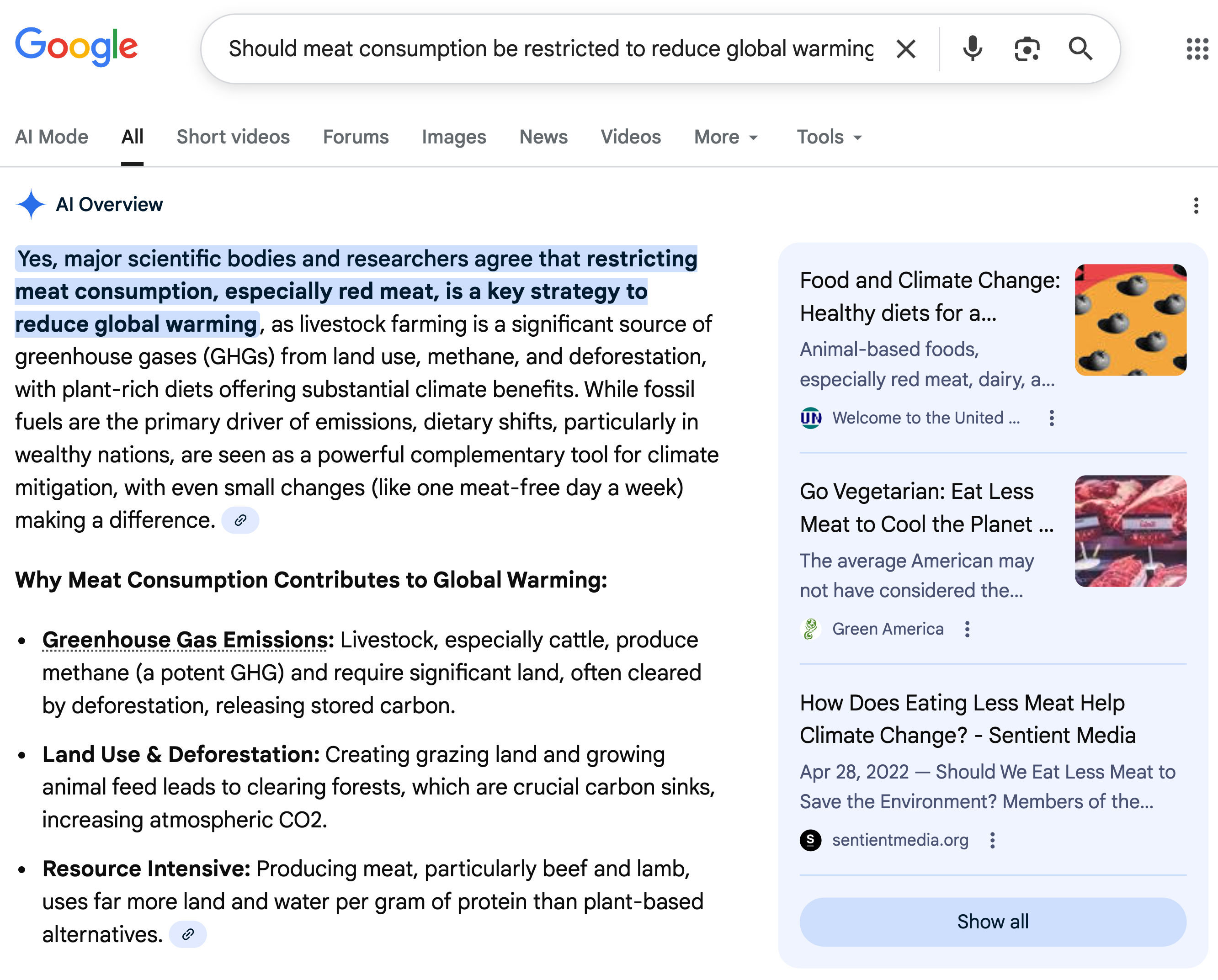
Task: Clear the search query with X
Action: point(906,49)
